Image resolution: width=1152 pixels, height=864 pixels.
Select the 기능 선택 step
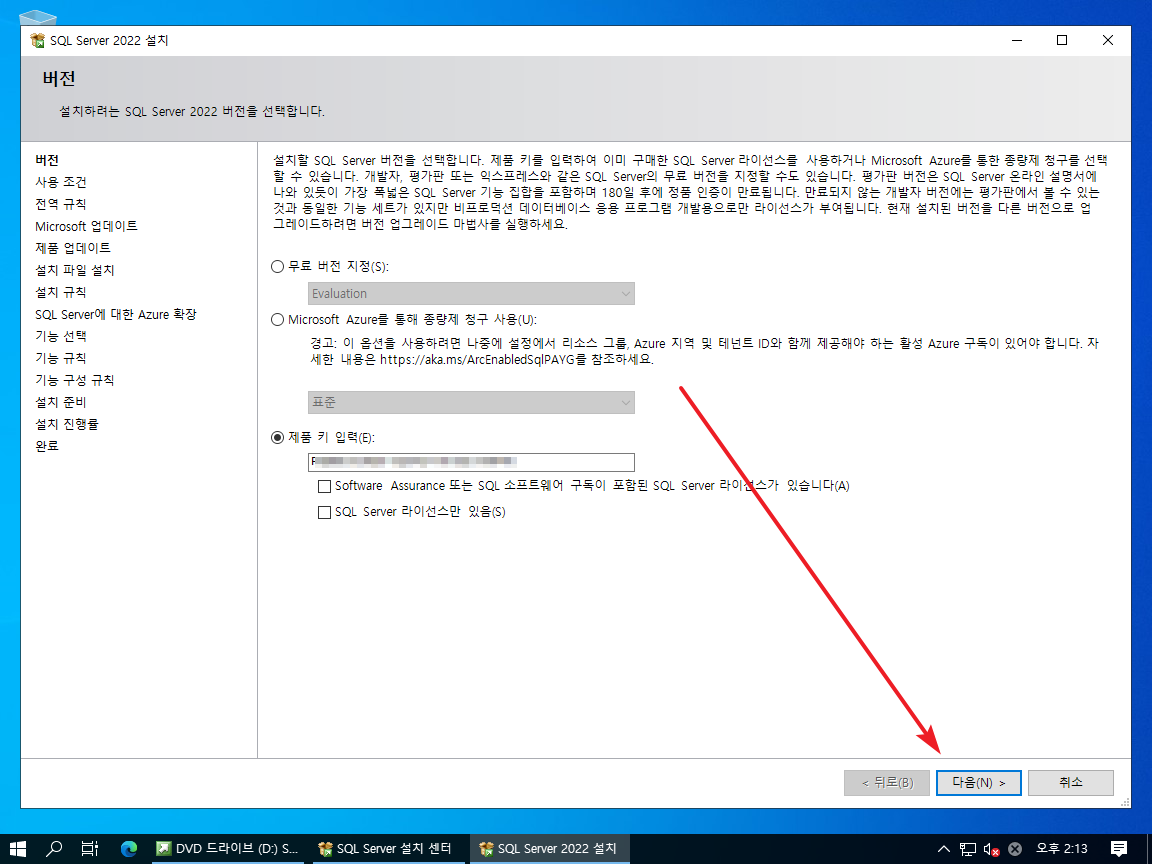[61, 336]
